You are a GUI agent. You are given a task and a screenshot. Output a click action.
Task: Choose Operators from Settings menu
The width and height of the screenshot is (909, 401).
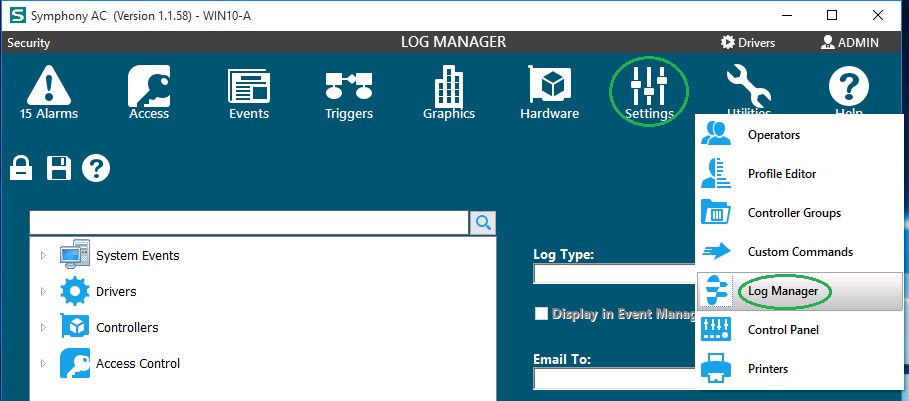tap(799, 134)
